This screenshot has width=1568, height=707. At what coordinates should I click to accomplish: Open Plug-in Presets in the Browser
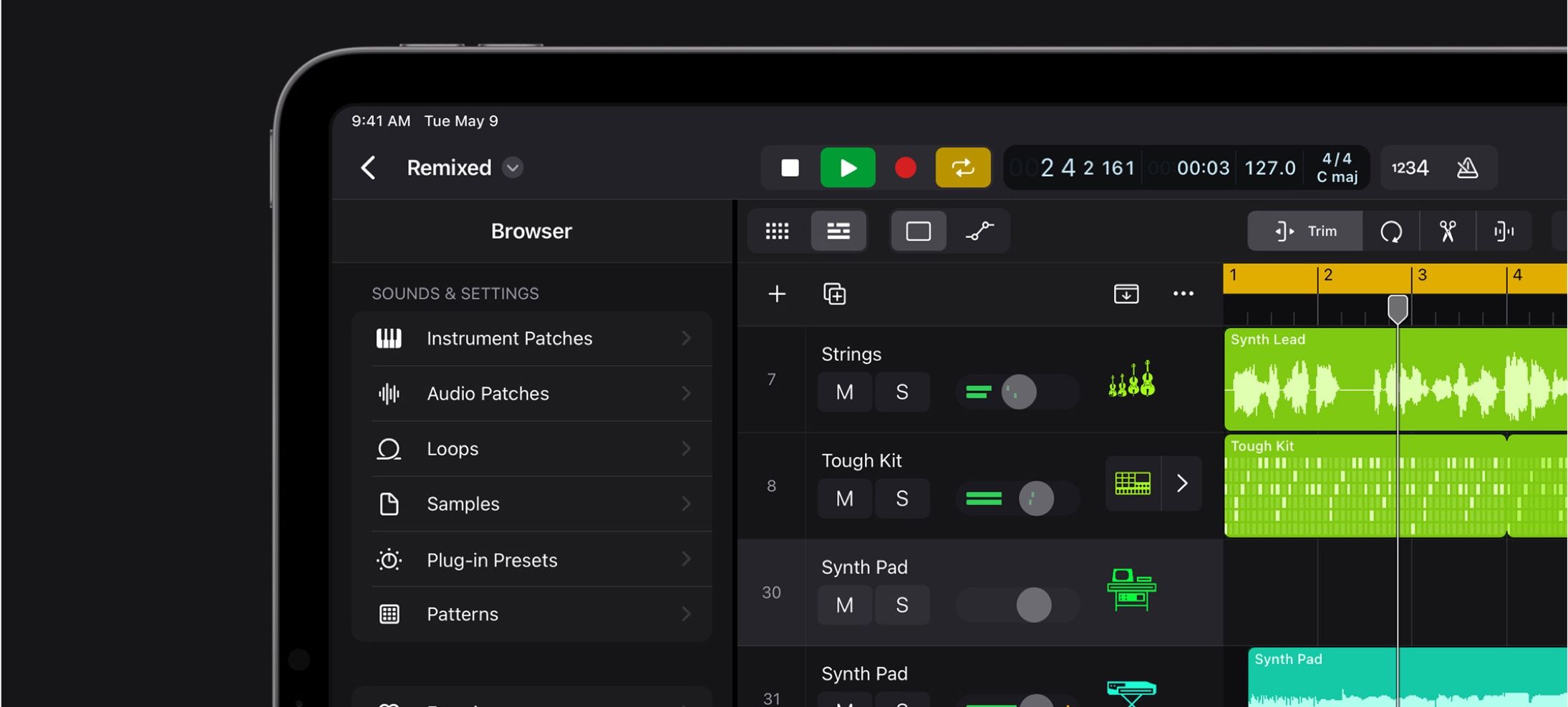532,559
